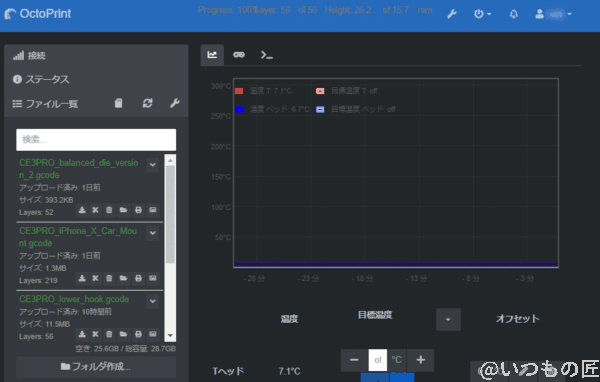Move (cut) CE3PRO_lower_hook.gcode
The width and height of the screenshot is (600, 382).
(x=95, y=334)
